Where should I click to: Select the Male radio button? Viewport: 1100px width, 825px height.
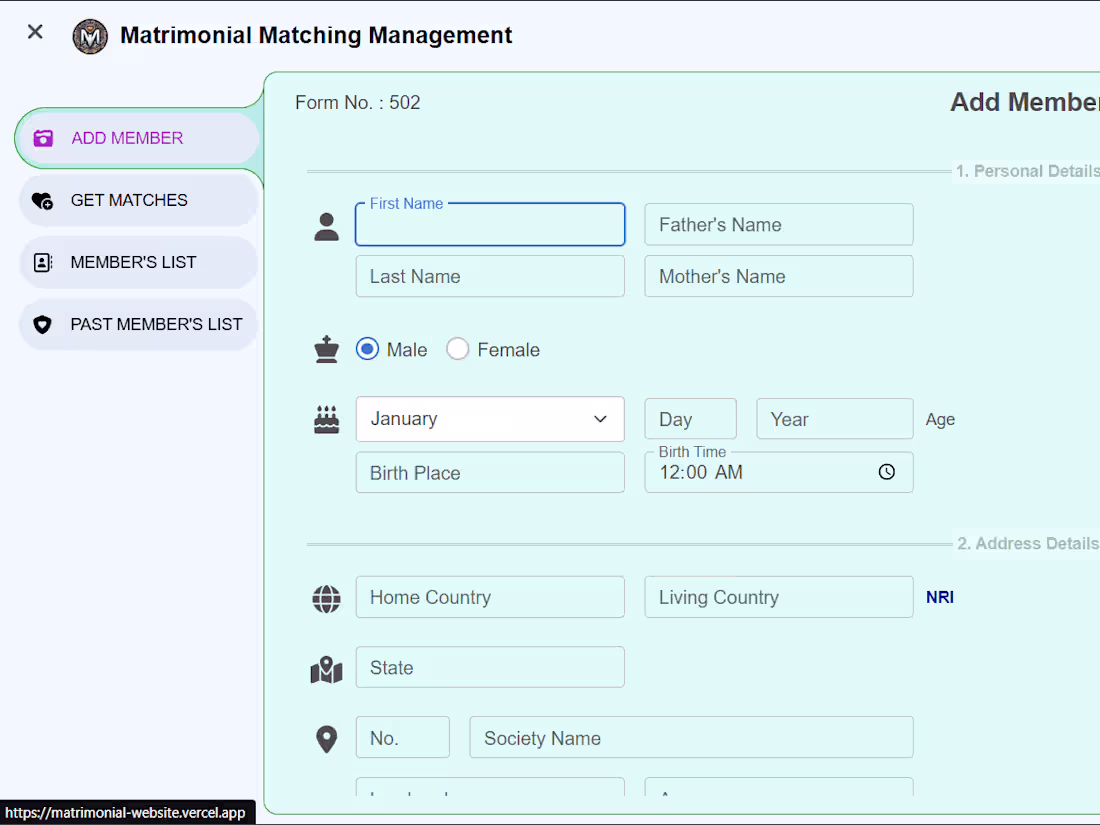pos(367,349)
